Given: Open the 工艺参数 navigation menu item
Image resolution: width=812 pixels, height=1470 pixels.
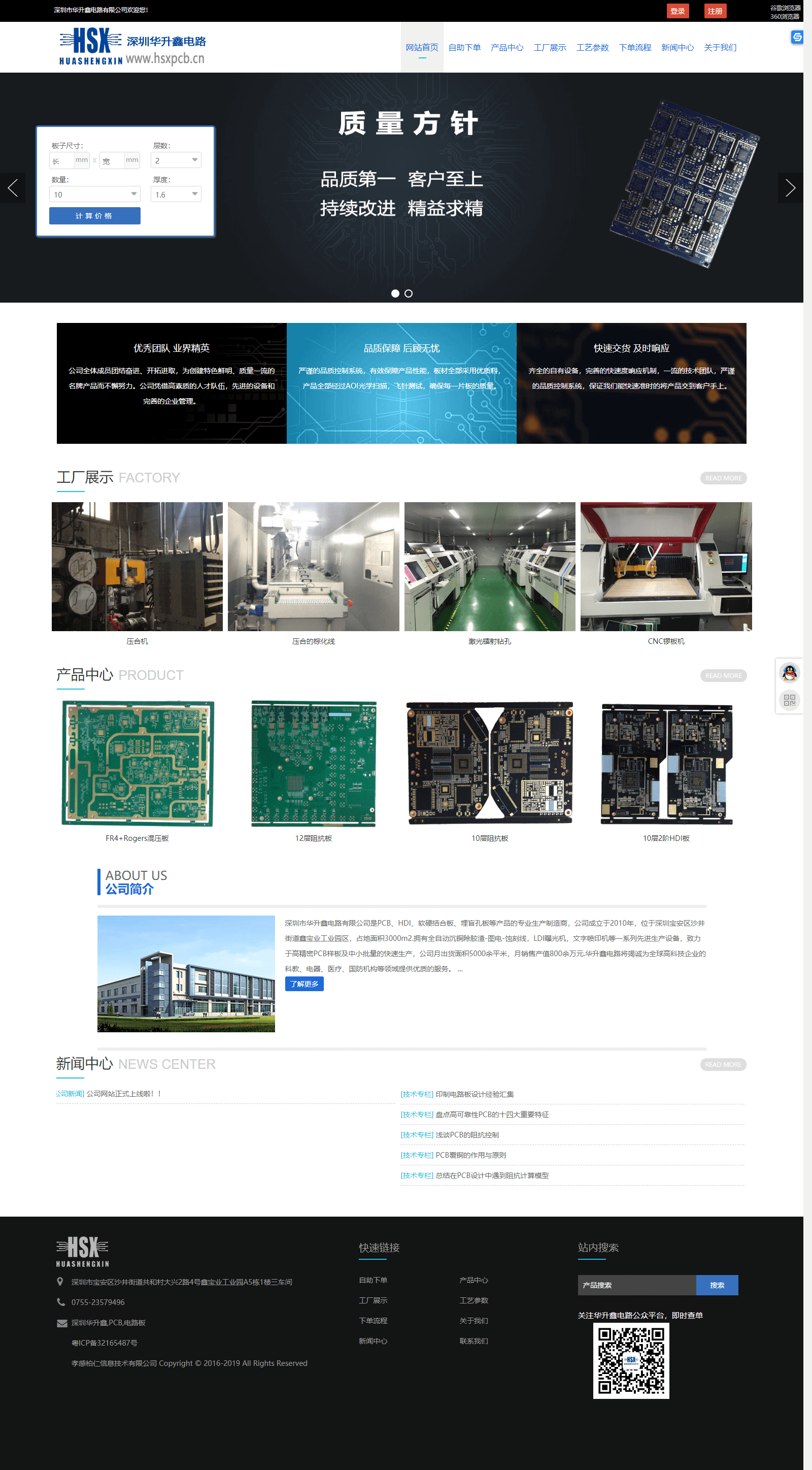Looking at the screenshot, I should tap(592, 47).
